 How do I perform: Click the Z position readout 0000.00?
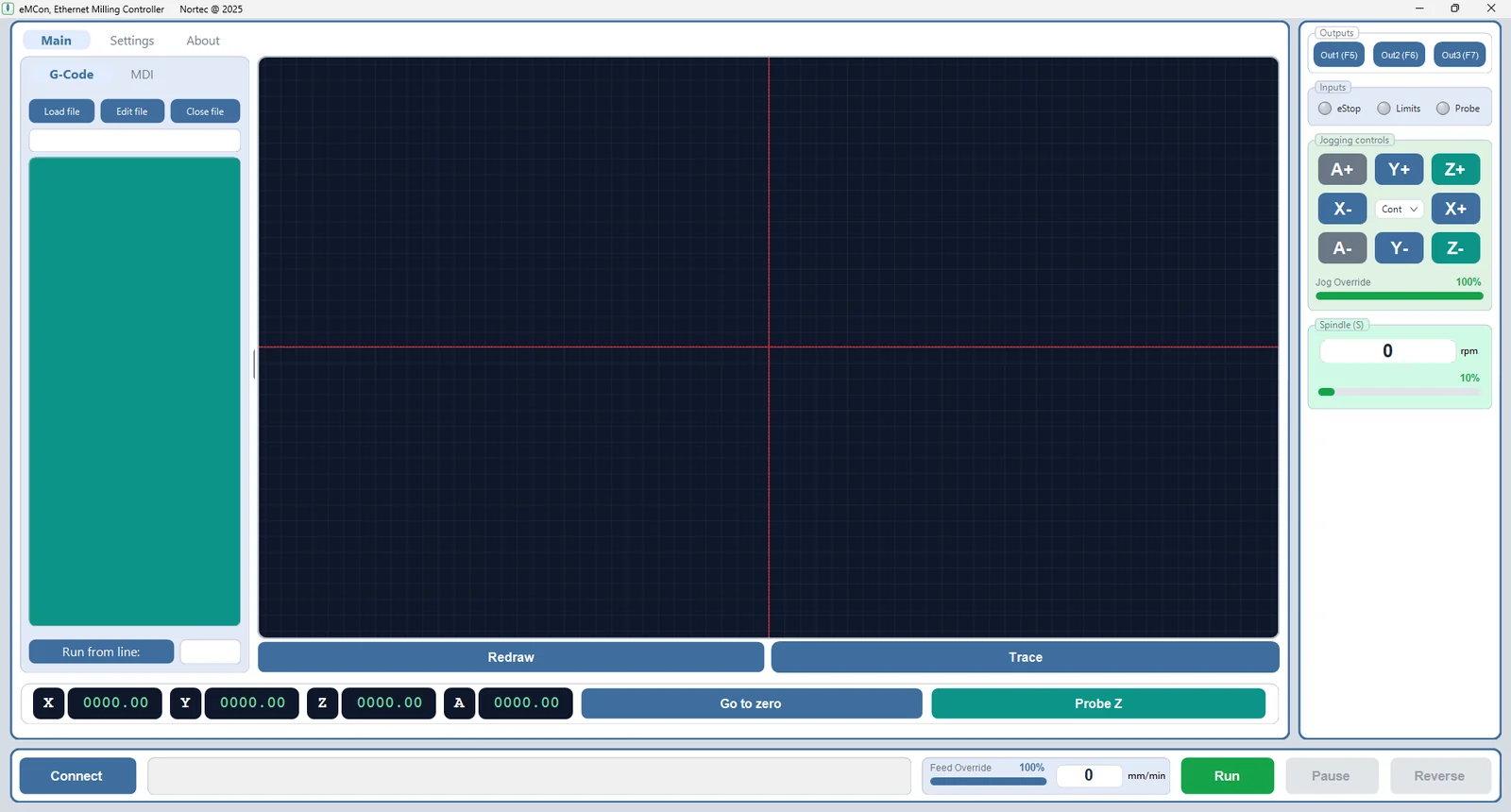(389, 703)
